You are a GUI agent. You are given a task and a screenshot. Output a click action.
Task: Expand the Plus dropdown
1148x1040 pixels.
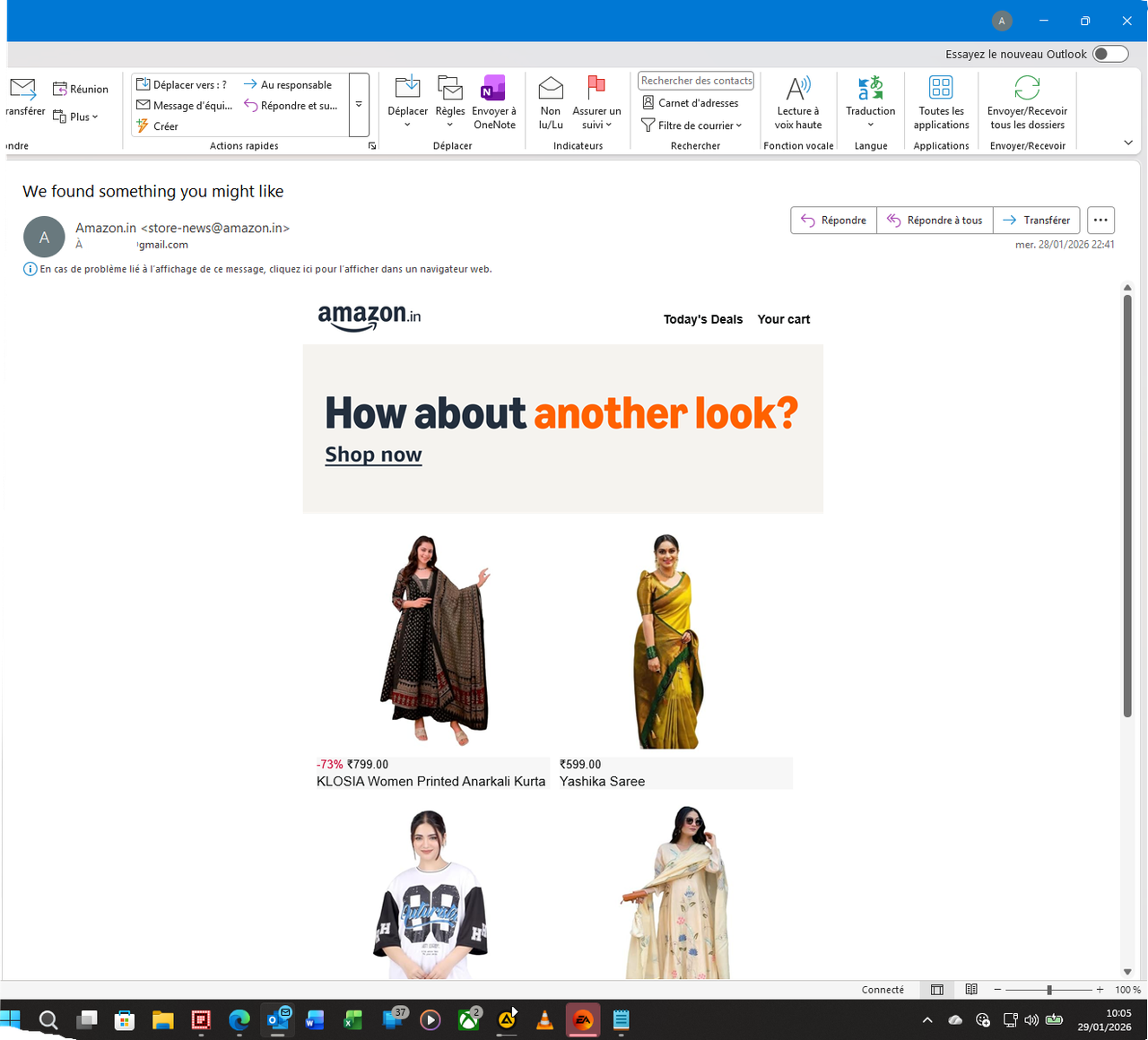point(77,116)
